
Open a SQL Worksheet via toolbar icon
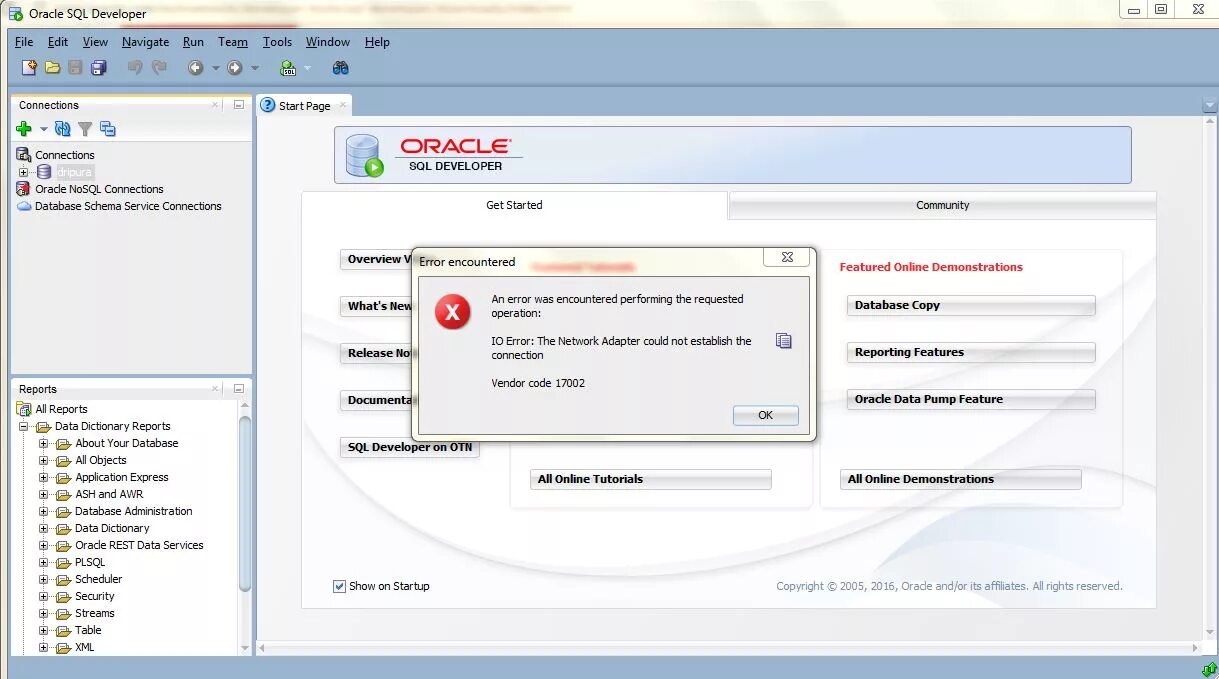click(x=288, y=68)
